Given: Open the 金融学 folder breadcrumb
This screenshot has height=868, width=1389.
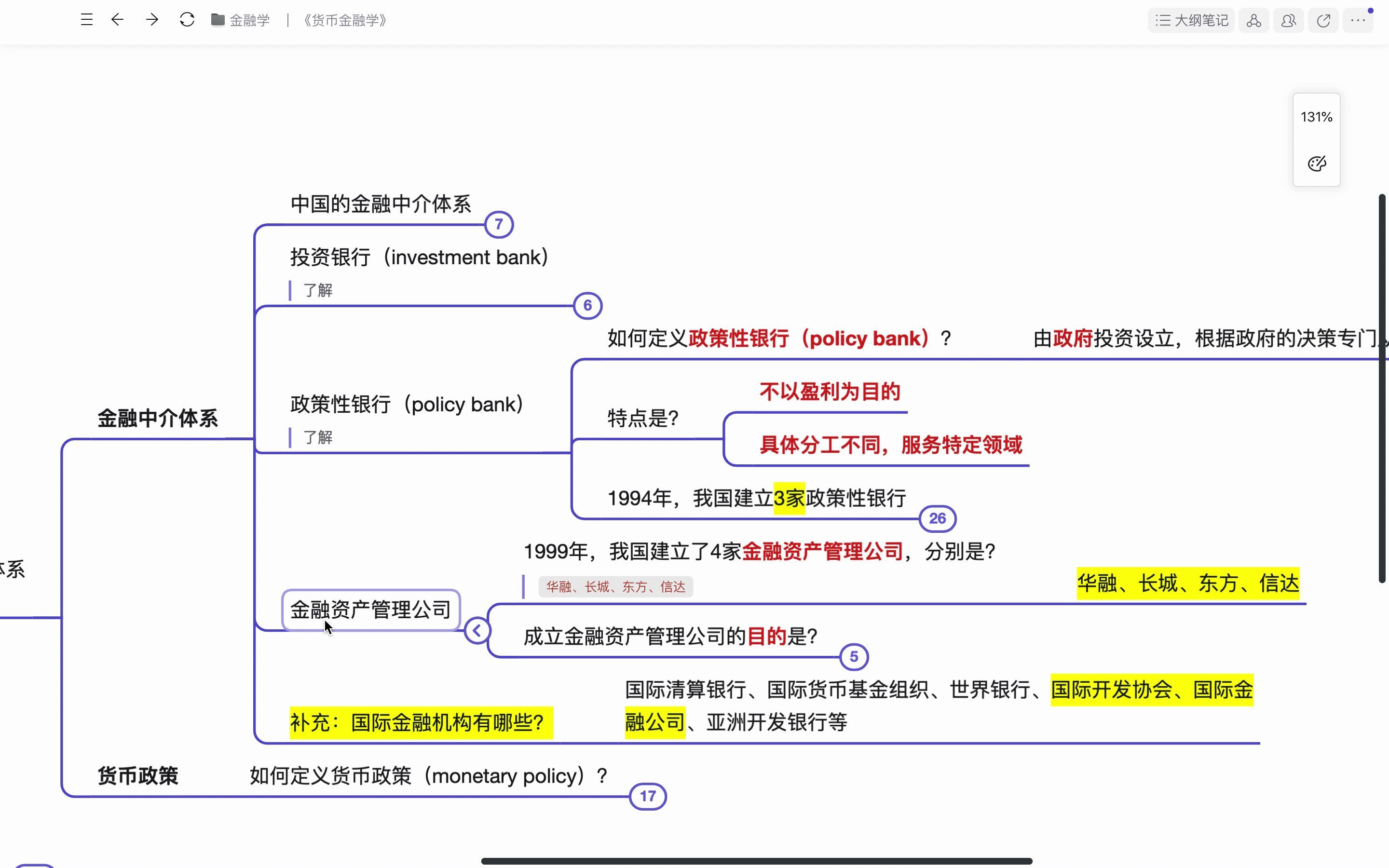Looking at the screenshot, I should click(x=241, y=20).
